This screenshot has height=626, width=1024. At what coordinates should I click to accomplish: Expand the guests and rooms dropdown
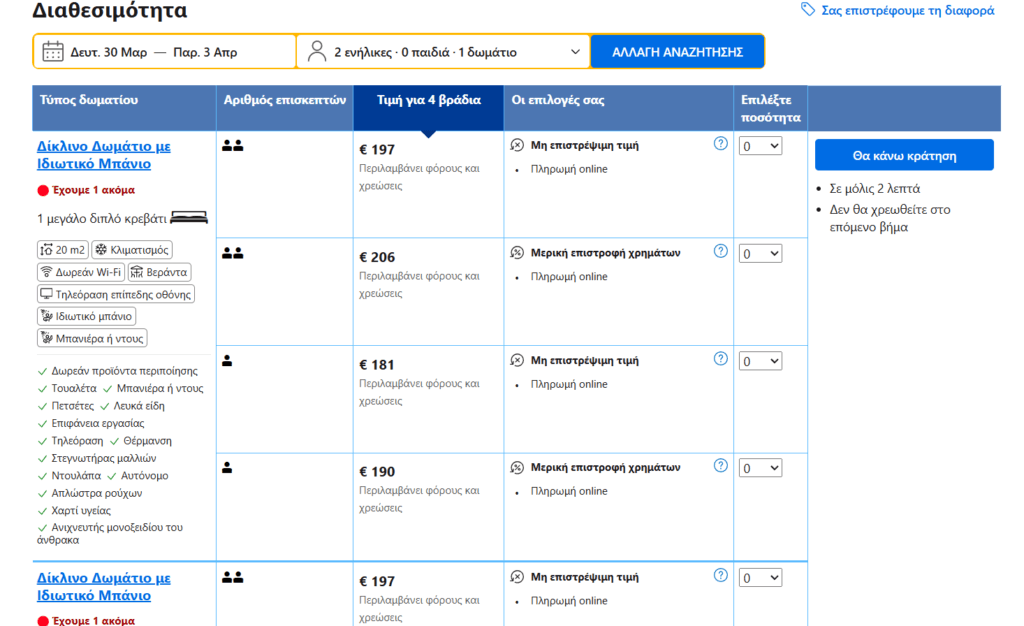pyautogui.click(x=574, y=52)
